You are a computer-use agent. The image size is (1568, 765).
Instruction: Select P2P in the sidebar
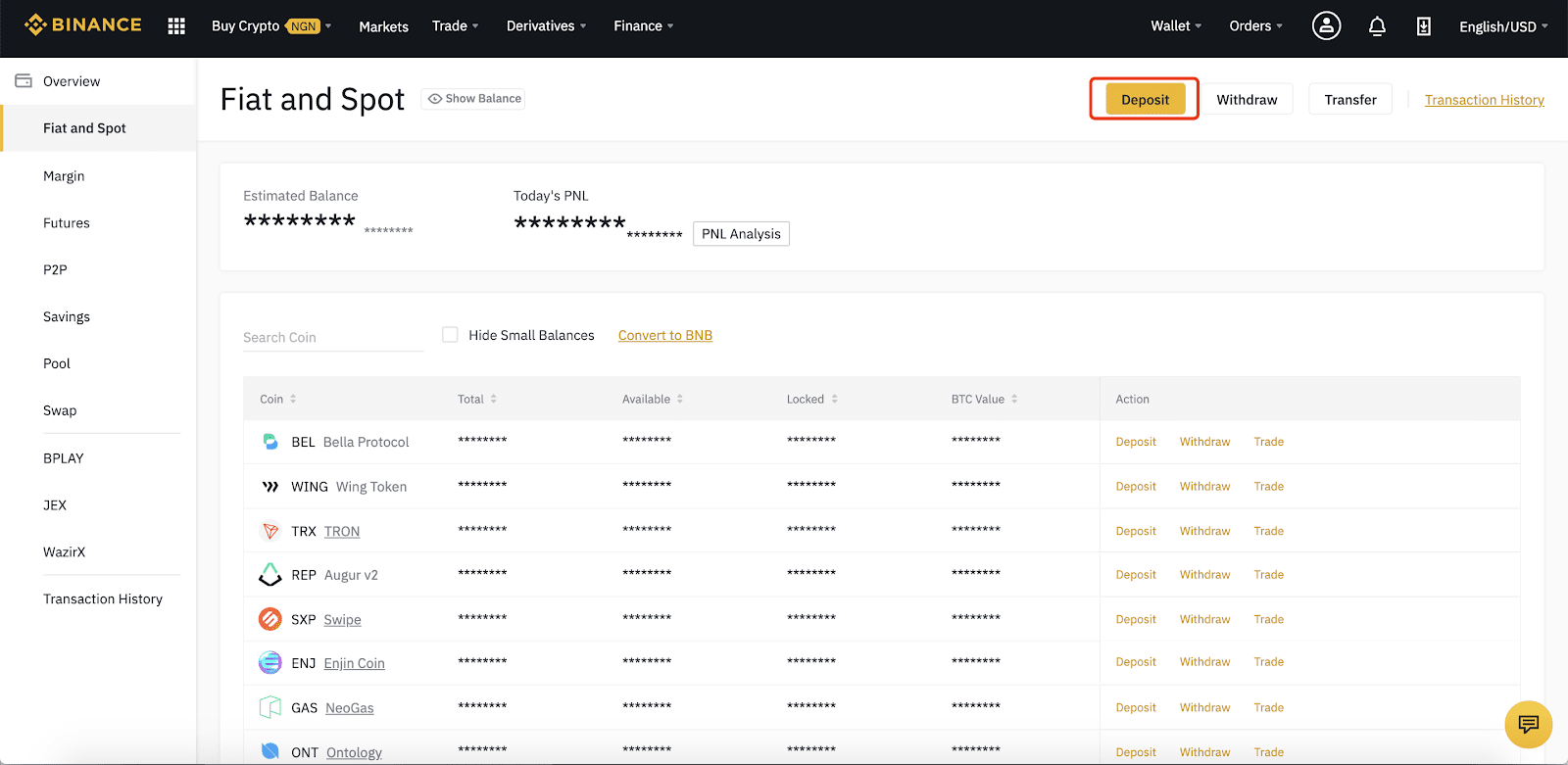coord(55,269)
